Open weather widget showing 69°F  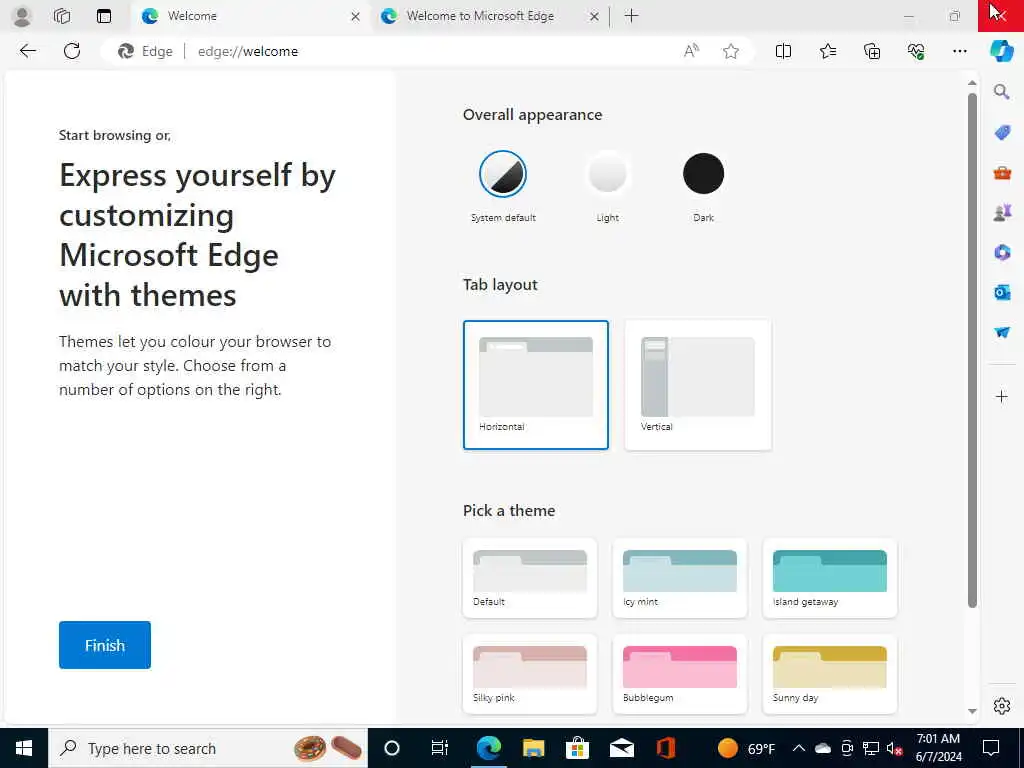[746, 748]
